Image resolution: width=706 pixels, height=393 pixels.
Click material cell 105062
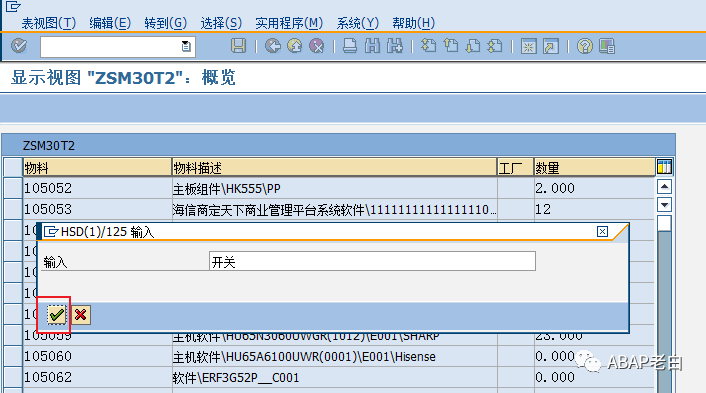point(97,377)
